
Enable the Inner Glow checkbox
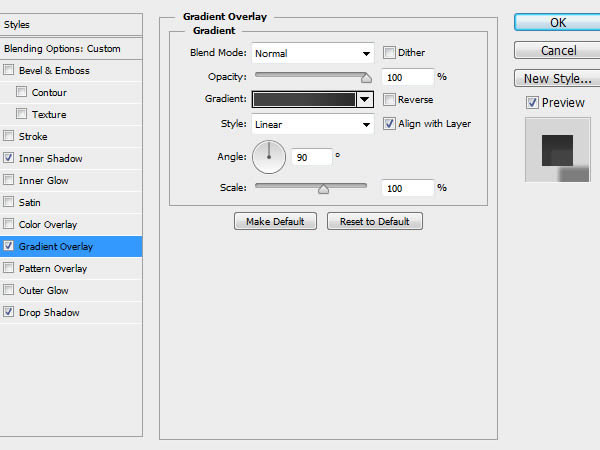[x=8, y=180]
